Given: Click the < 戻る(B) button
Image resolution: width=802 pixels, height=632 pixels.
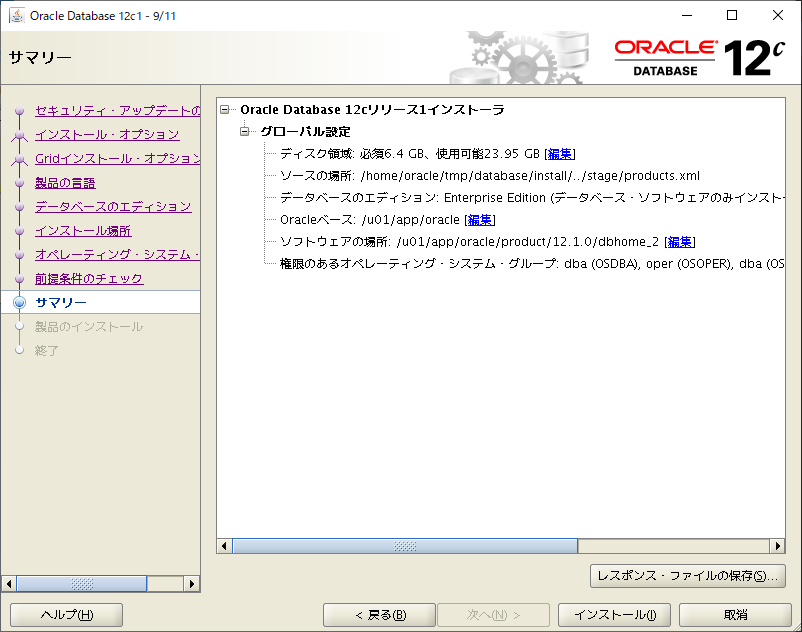Looking at the screenshot, I should 380,615.
